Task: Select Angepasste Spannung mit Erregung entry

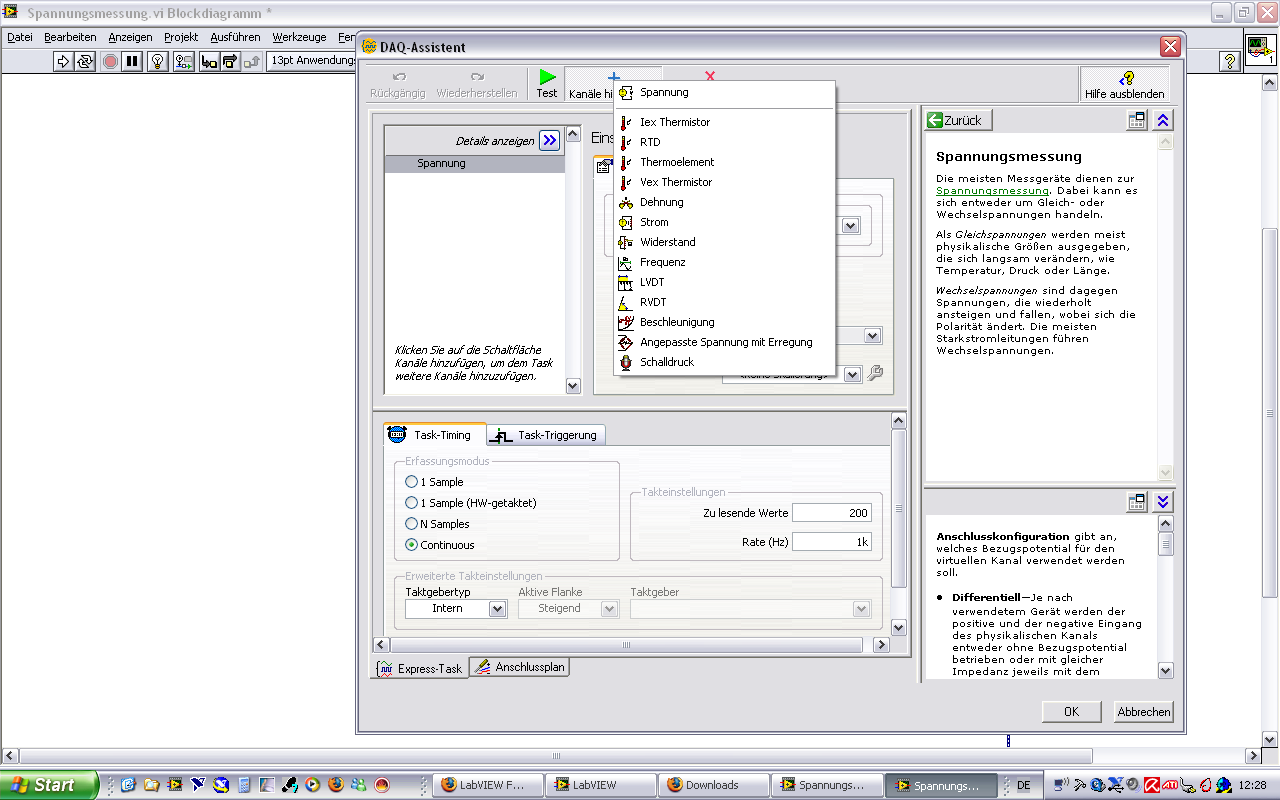Action: click(724, 342)
